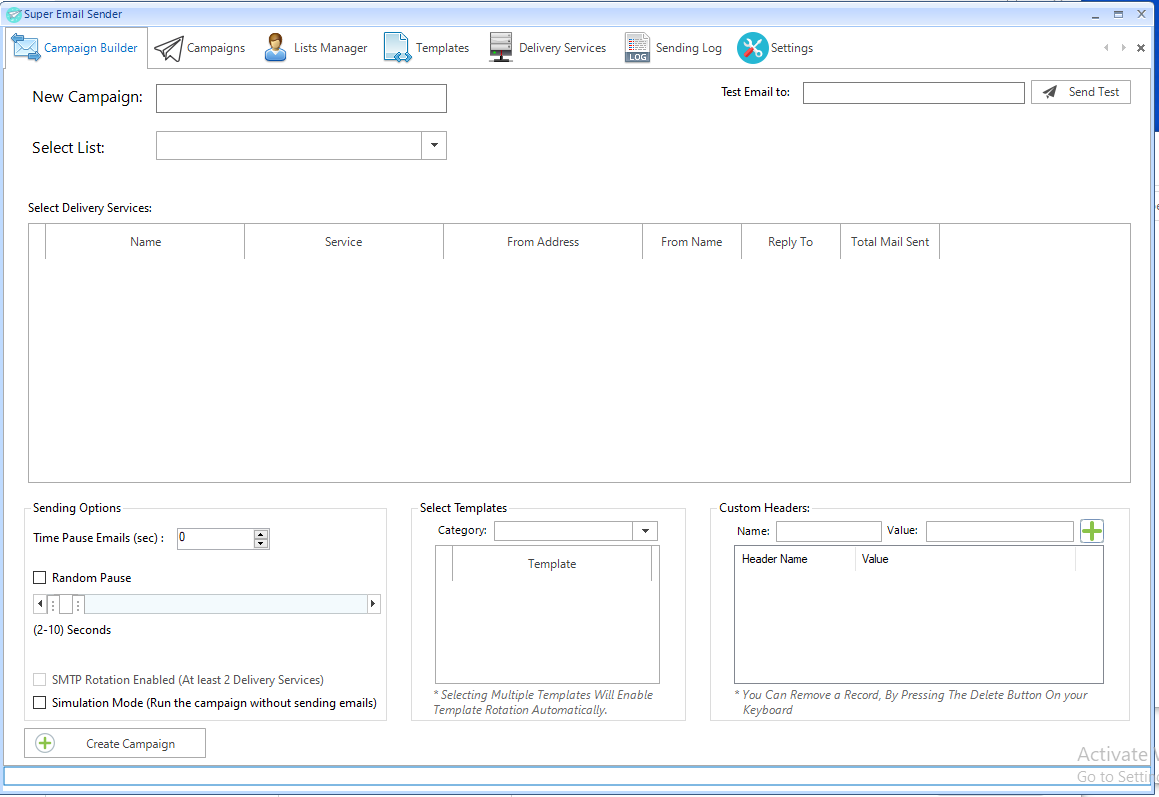The image size is (1159, 797).
Task: Click the random pause slider right arrow
Action: click(373, 604)
